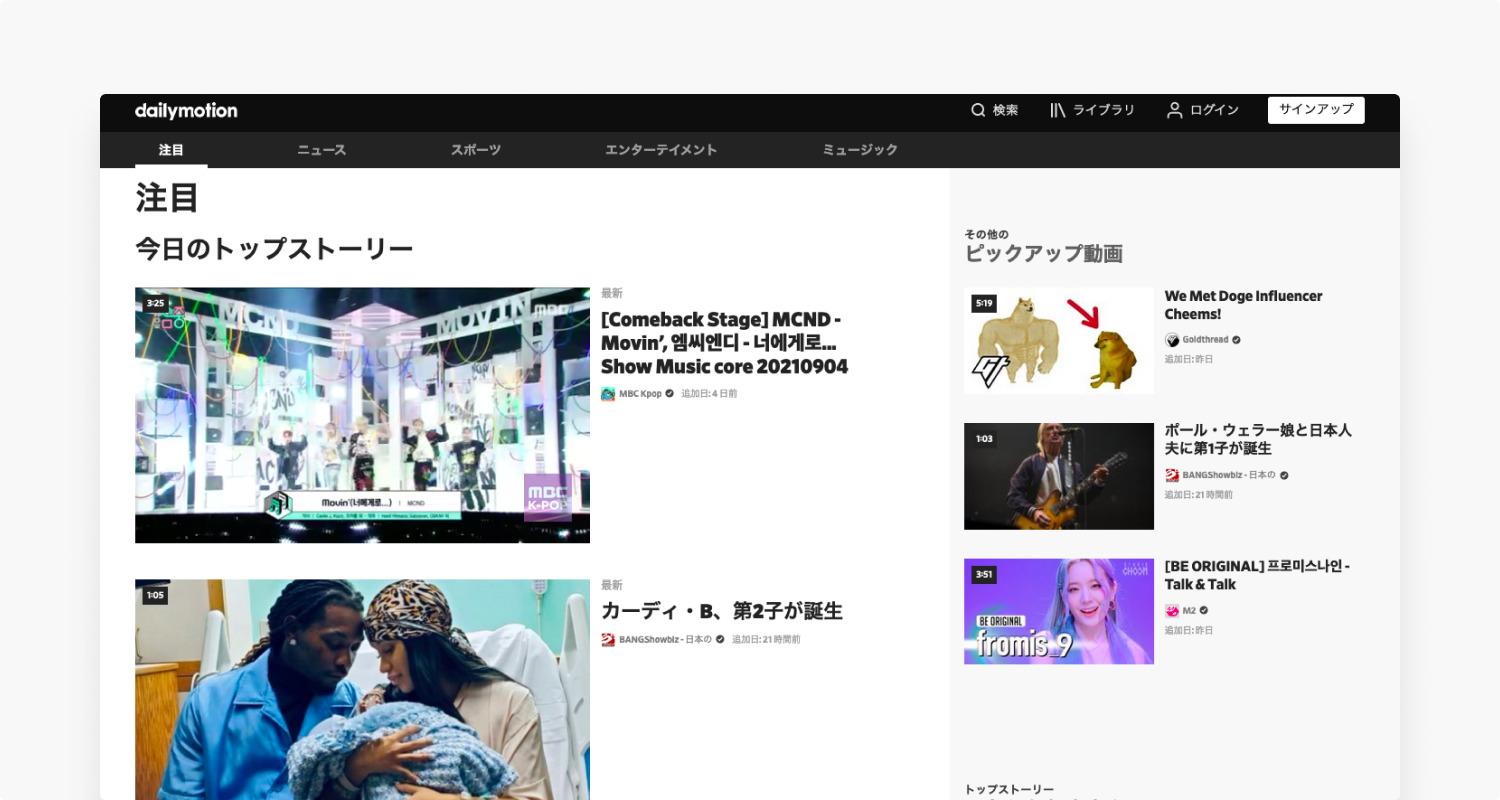
Task: Click the 3:51 duration badge
Action: [984, 574]
